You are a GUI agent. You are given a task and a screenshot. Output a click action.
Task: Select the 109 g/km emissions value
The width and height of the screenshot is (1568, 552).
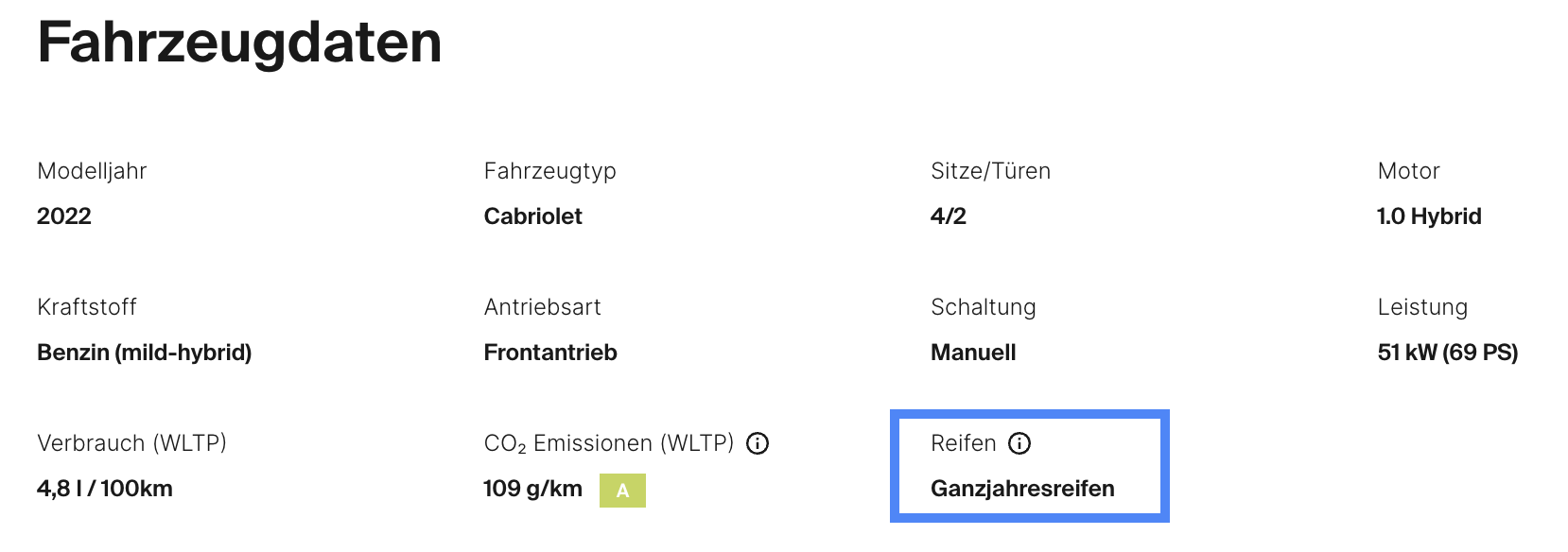532,489
